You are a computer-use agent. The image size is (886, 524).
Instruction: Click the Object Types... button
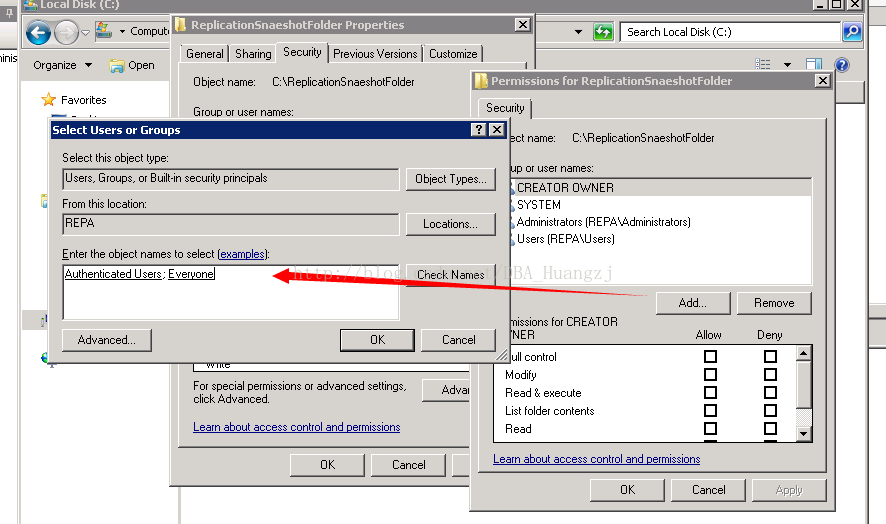coord(451,179)
